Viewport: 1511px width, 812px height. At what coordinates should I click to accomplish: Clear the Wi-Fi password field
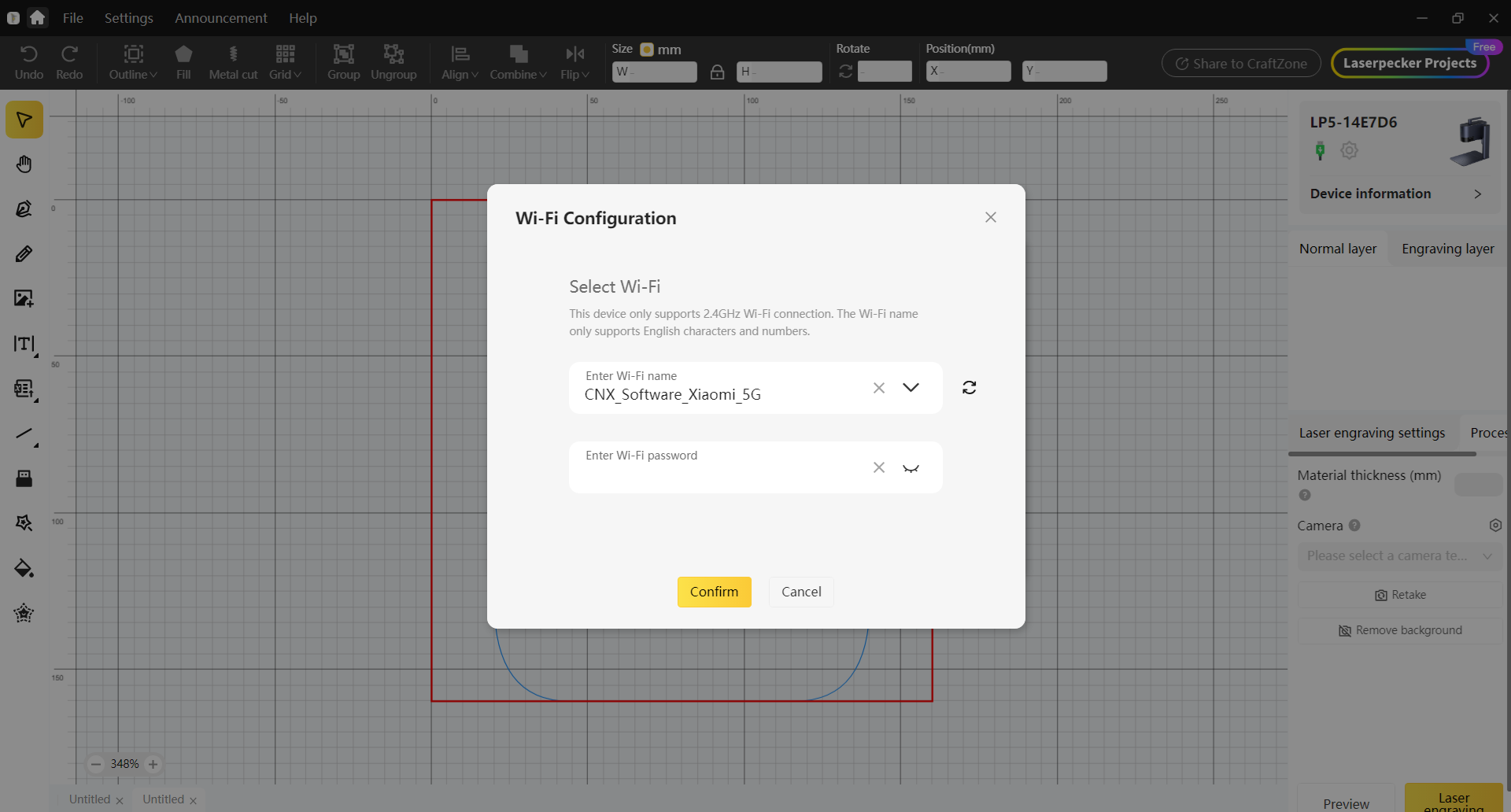tap(879, 467)
